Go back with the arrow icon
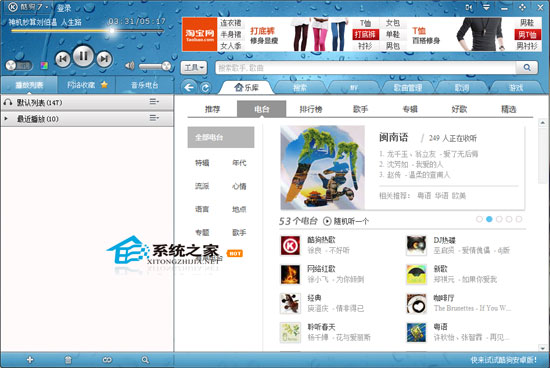 [189, 87]
